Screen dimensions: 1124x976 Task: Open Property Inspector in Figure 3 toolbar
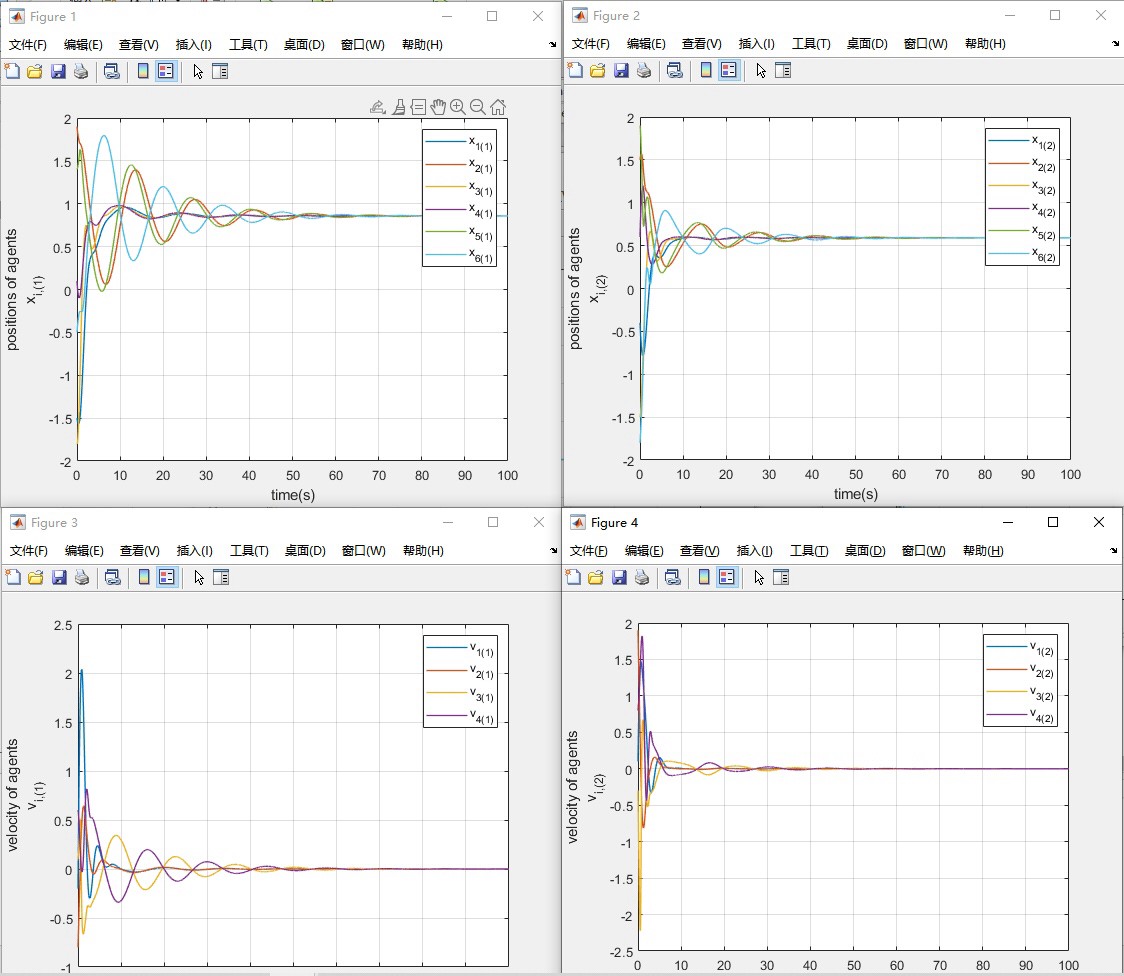coord(221,577)
